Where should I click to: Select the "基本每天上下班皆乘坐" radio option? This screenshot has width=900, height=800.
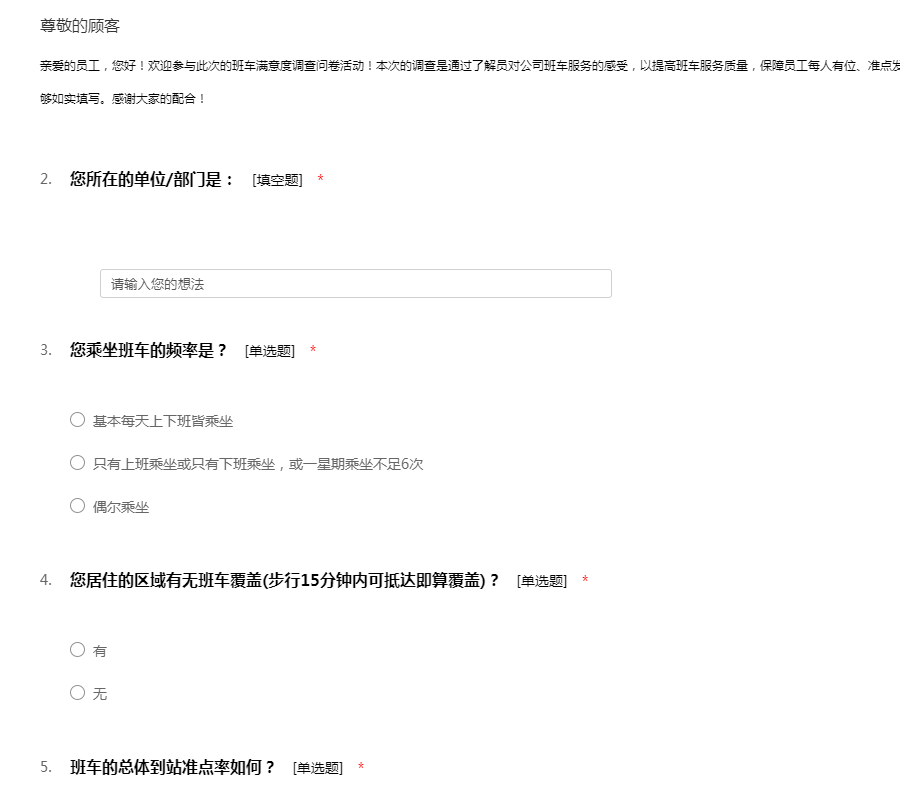pos(77,420)
